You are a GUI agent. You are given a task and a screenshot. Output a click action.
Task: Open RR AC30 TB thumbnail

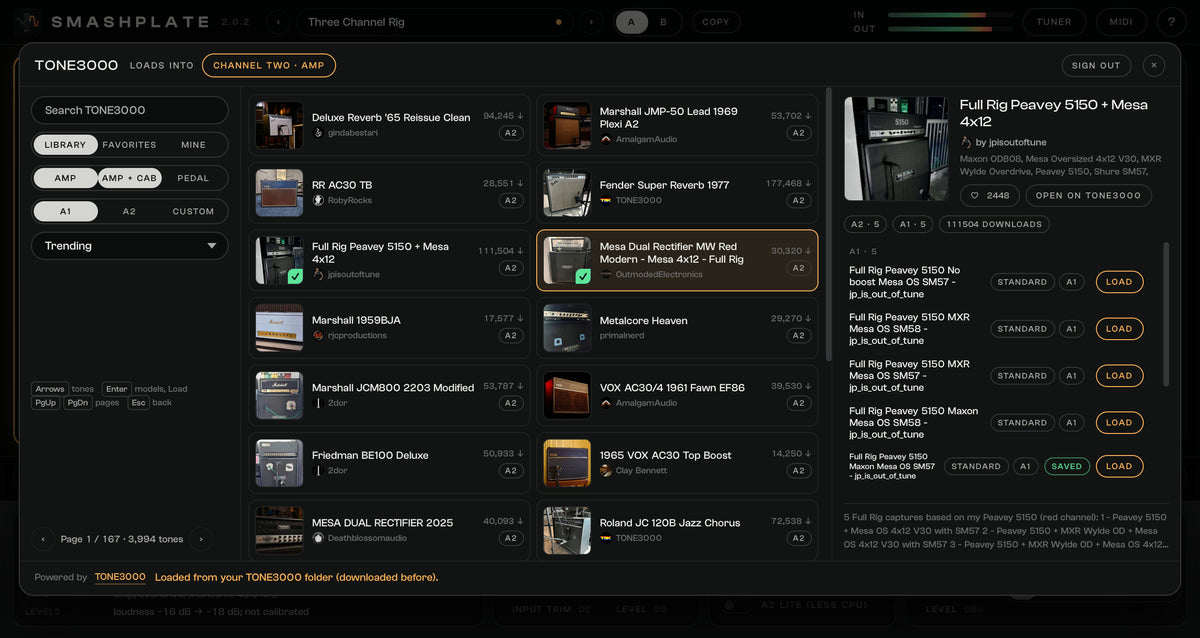click(x=279, y=193)
